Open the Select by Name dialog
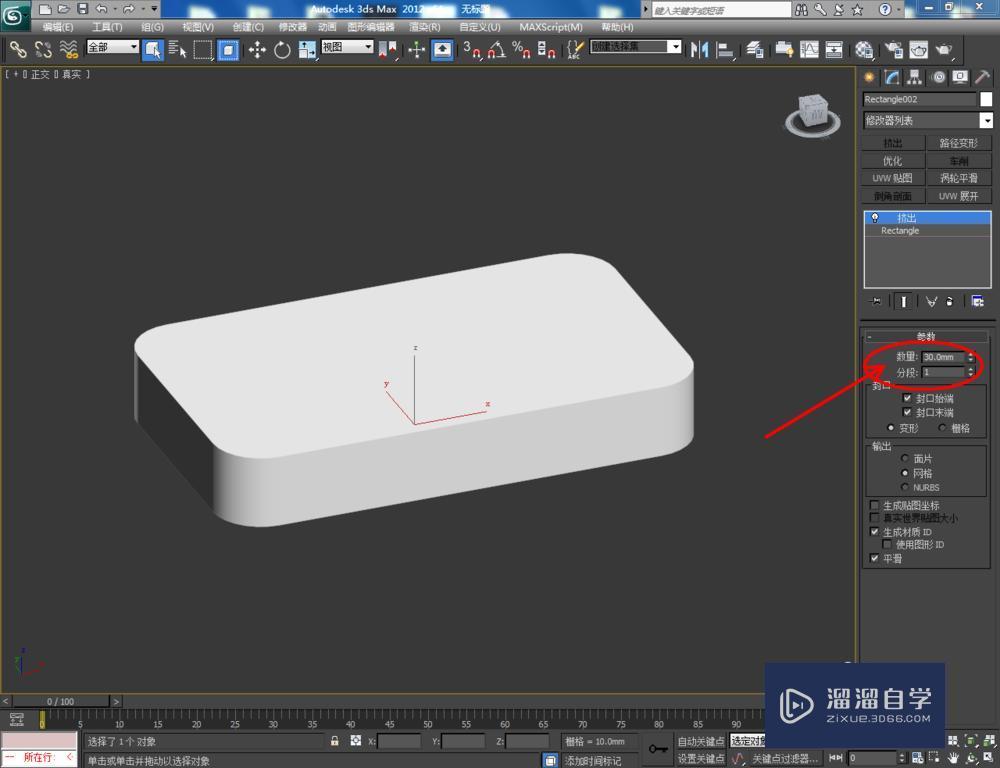This screenshot has height=768, width=1000. click(177, 48)
